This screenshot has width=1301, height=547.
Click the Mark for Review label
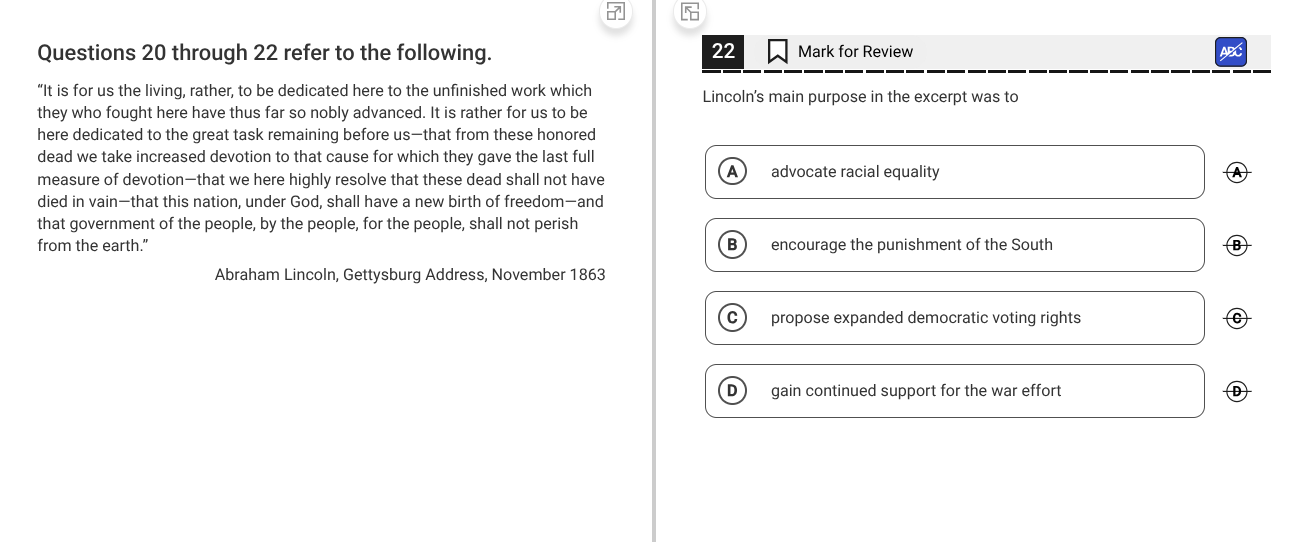[855, 52]
